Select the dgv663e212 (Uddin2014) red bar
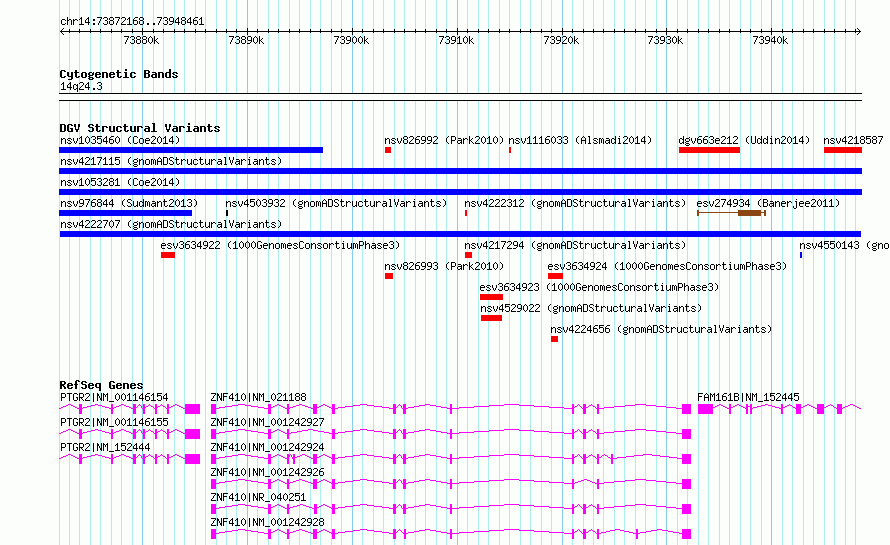The width and height of the screenshot is (890, 545). click(710, 150)
